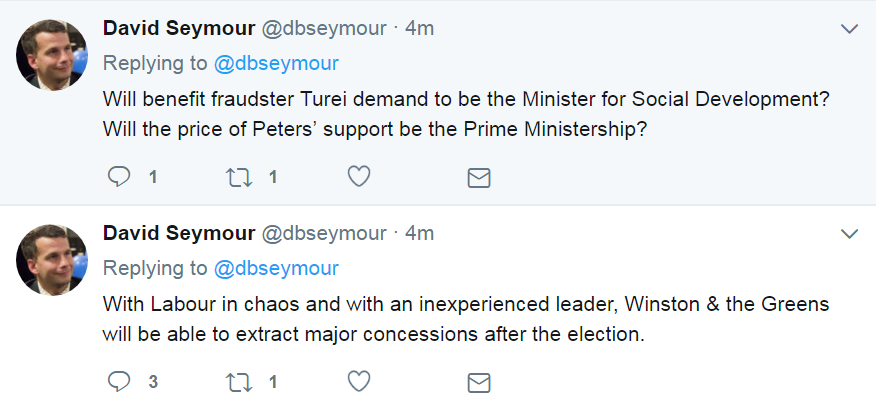This screenshot has width=876, height=409.
Task: Like the tweet about Winston & the Greens
Action: pyautogui.click(x=359, y=382)
